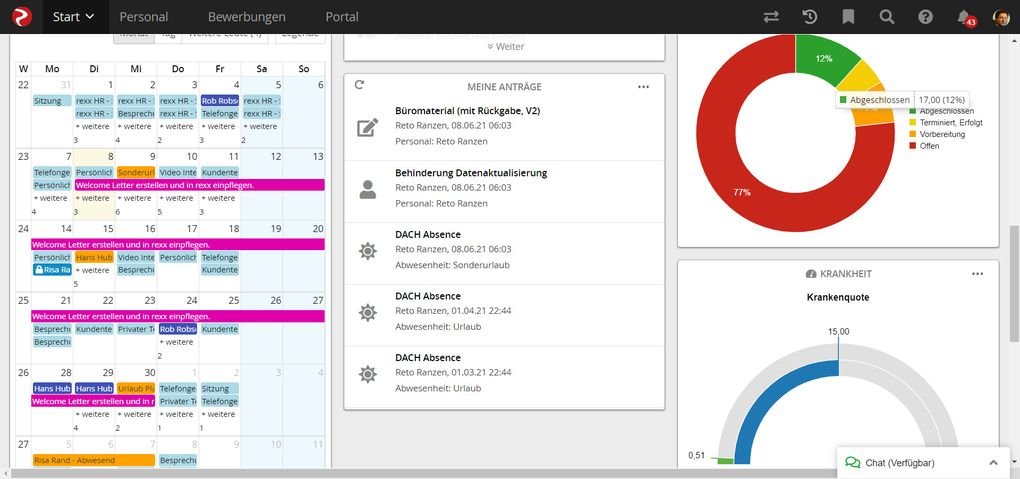Expand + weitere under Thursday the 24th

coord(176,342)
